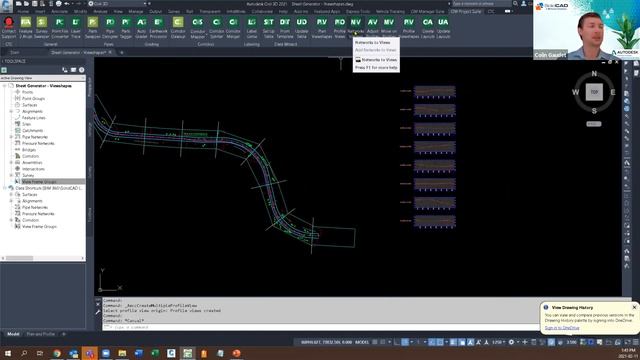Viewport: 640px width, 360px height.
Task: Click the Start drawing tab
Action: (15, 53)
